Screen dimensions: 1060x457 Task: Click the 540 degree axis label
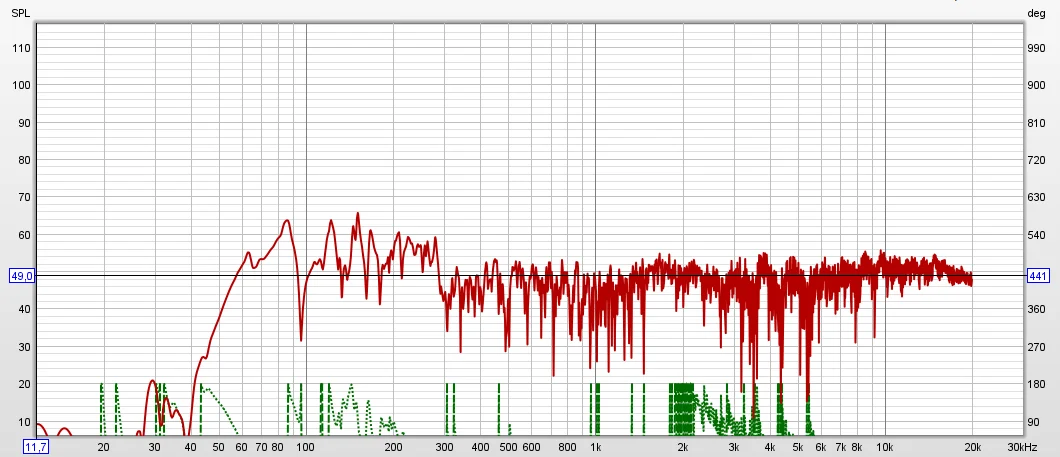(x=1036, y=235)
